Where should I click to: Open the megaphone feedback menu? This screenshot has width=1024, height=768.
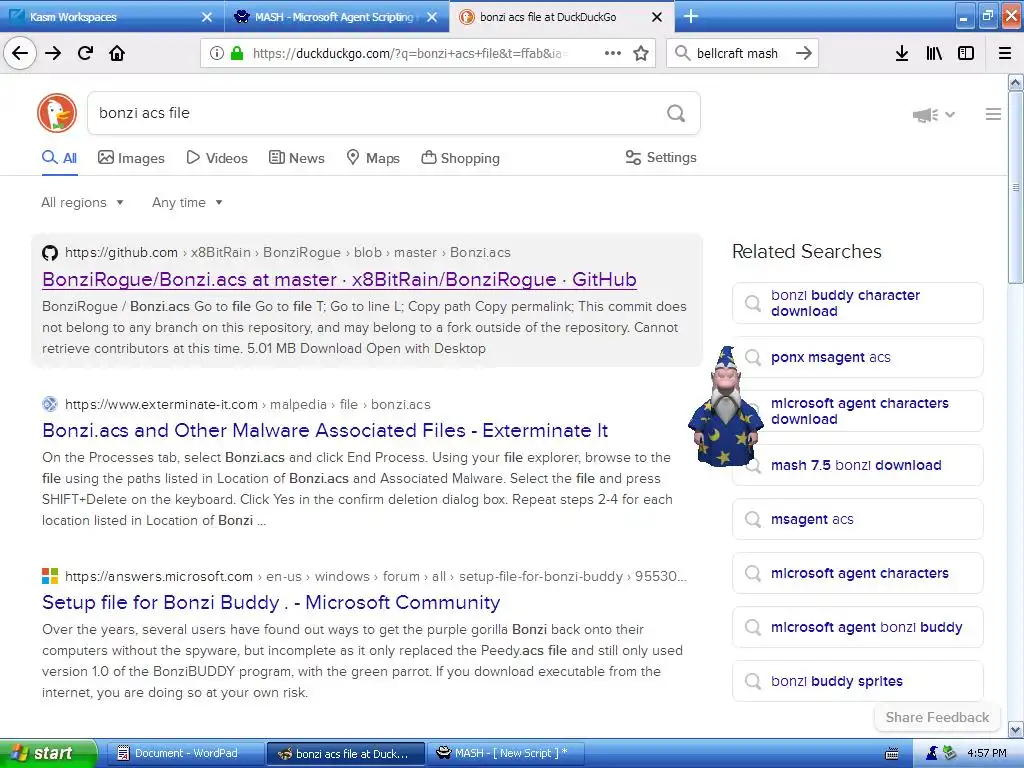pyautogui.click(x=934, y=115)
